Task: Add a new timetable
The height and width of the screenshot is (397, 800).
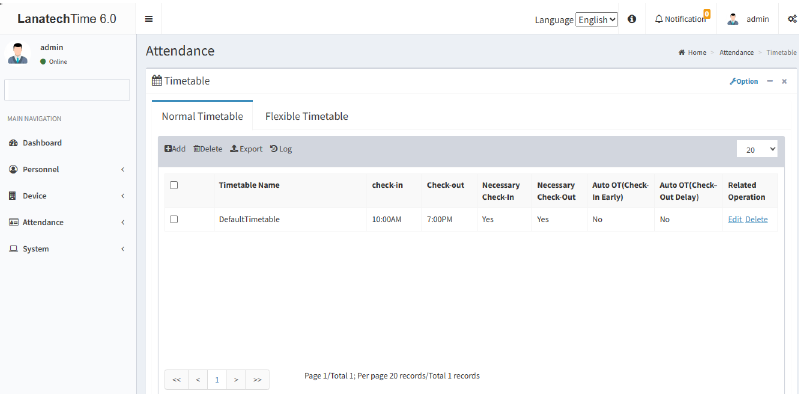Action: coord(174,149)
